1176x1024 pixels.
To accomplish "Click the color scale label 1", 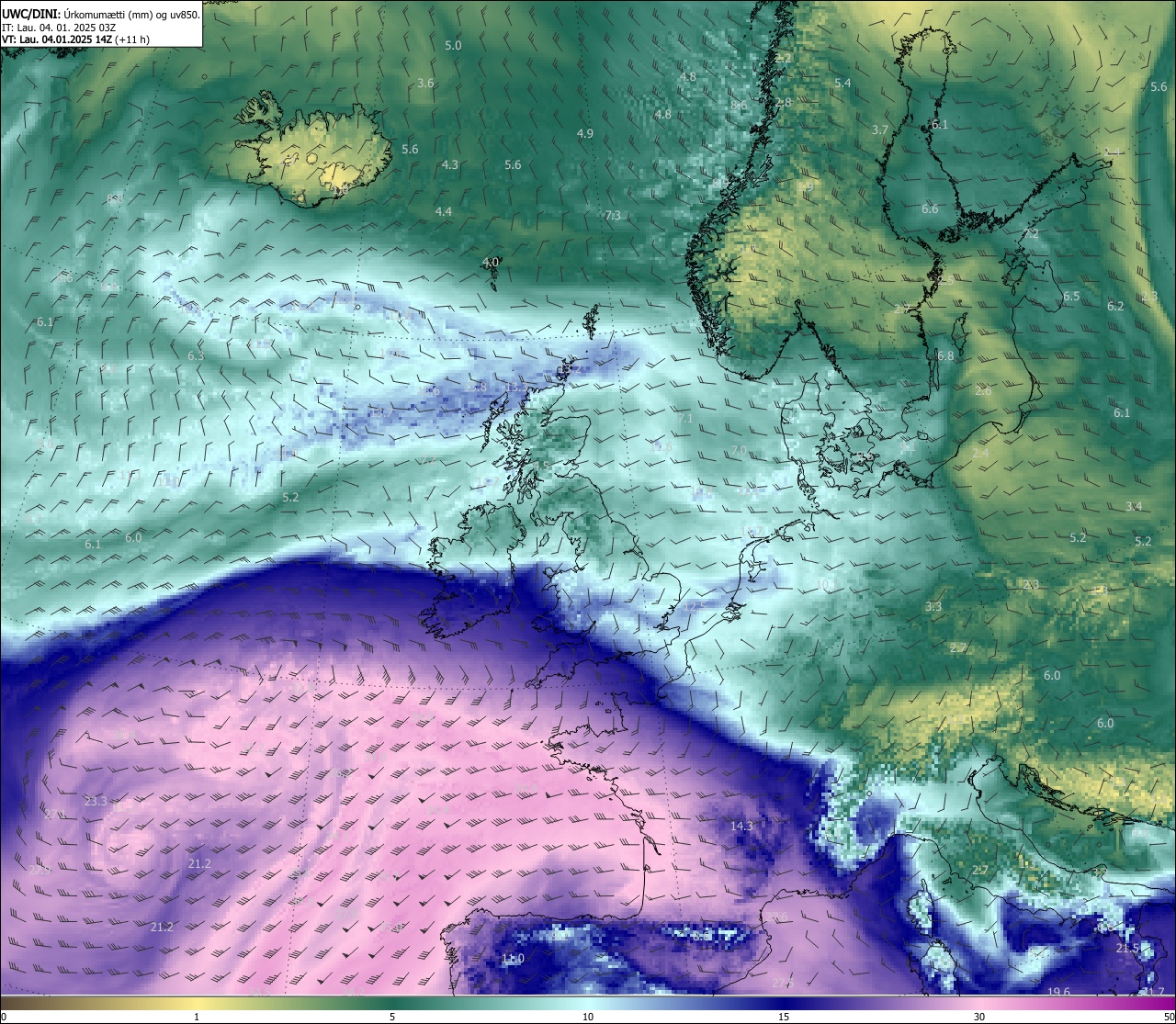I will (197, 1017).
